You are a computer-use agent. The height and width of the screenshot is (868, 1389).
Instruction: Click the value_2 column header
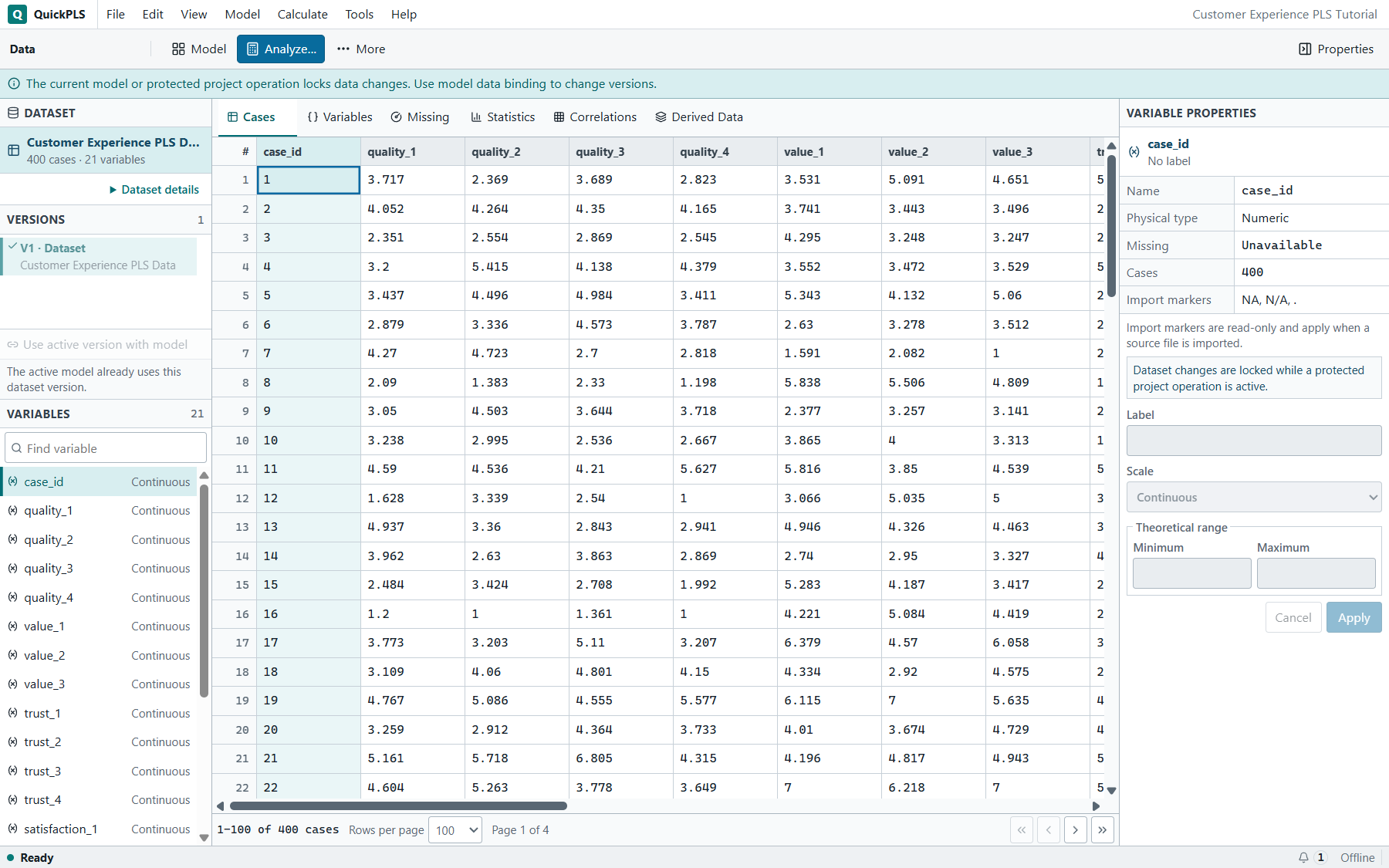tap(934, 151)
